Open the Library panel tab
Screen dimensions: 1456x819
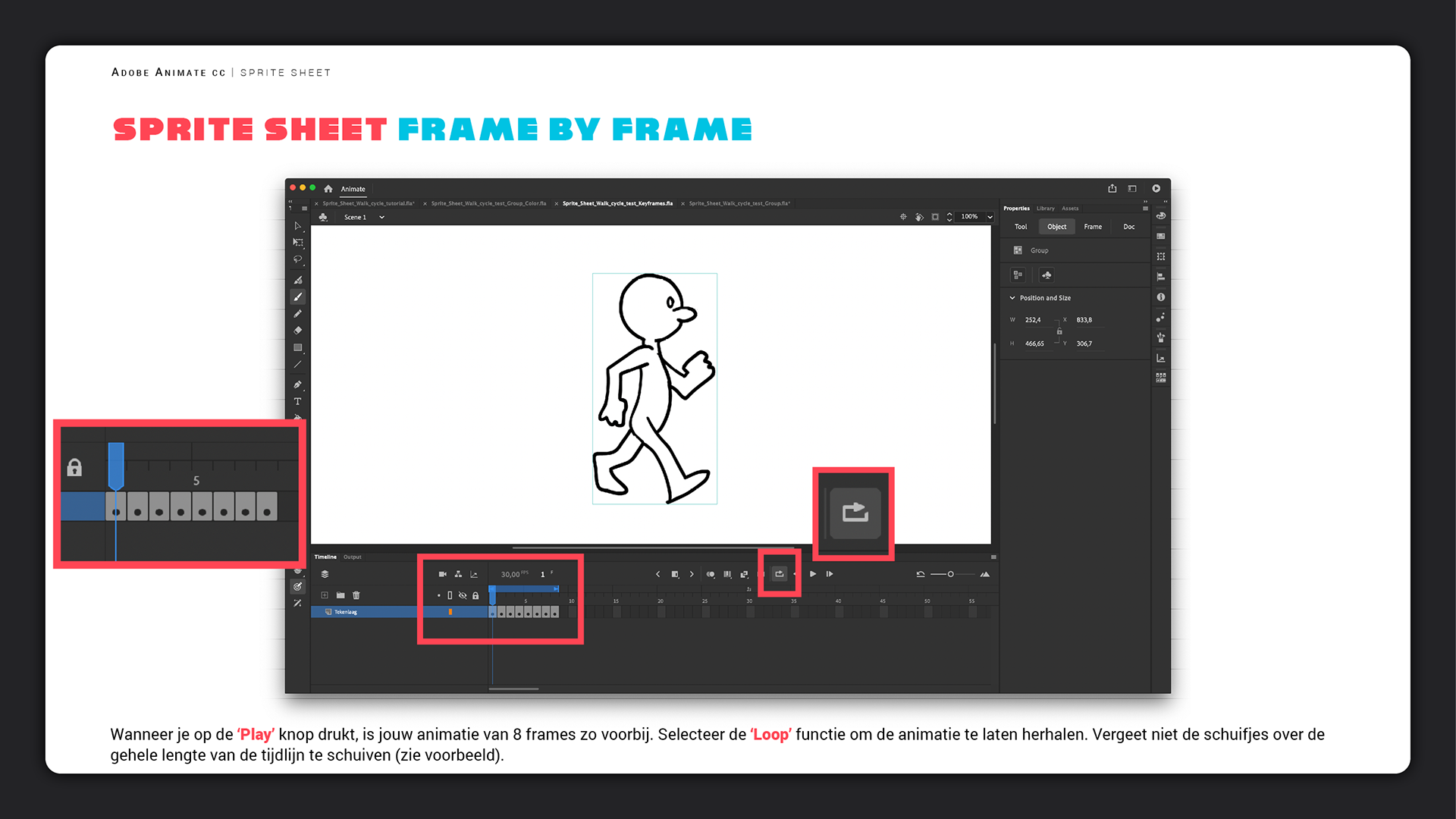[1046, 209]
